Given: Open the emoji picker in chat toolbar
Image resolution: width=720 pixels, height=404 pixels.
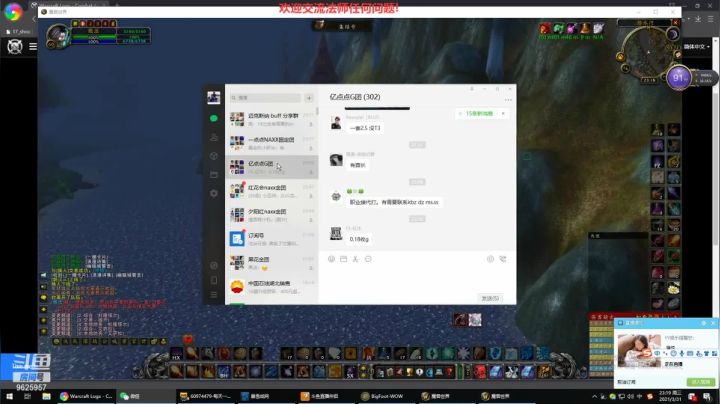Looking at the screenshot, I should point(331,259).
